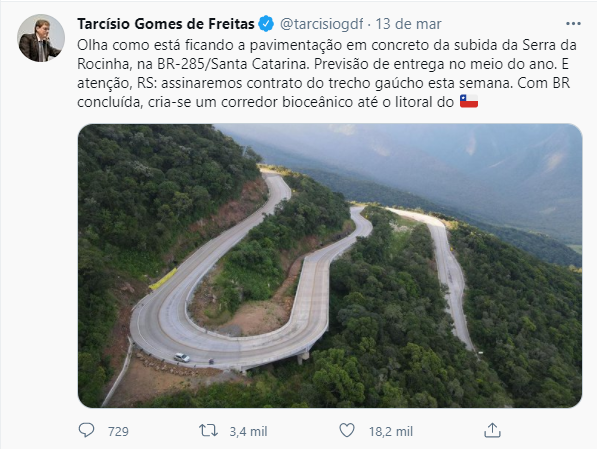Screen dimensions: 597x449
Task: Click the retweet arrows icon
Action: pos(208,431)
